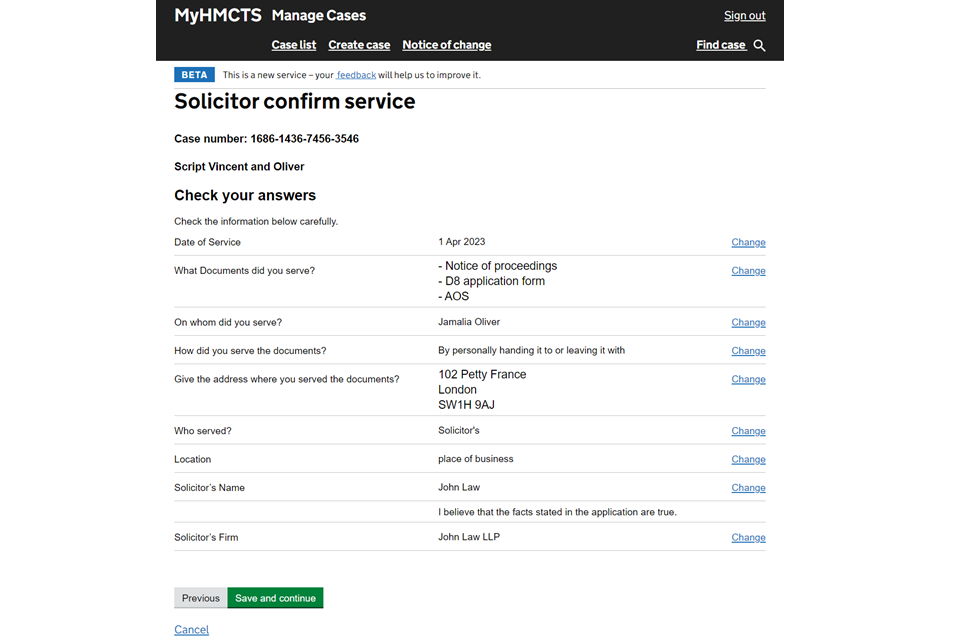Change the Solicitor's Name answer
Viewport: 960px width, 640px height.
pos(748,488)
